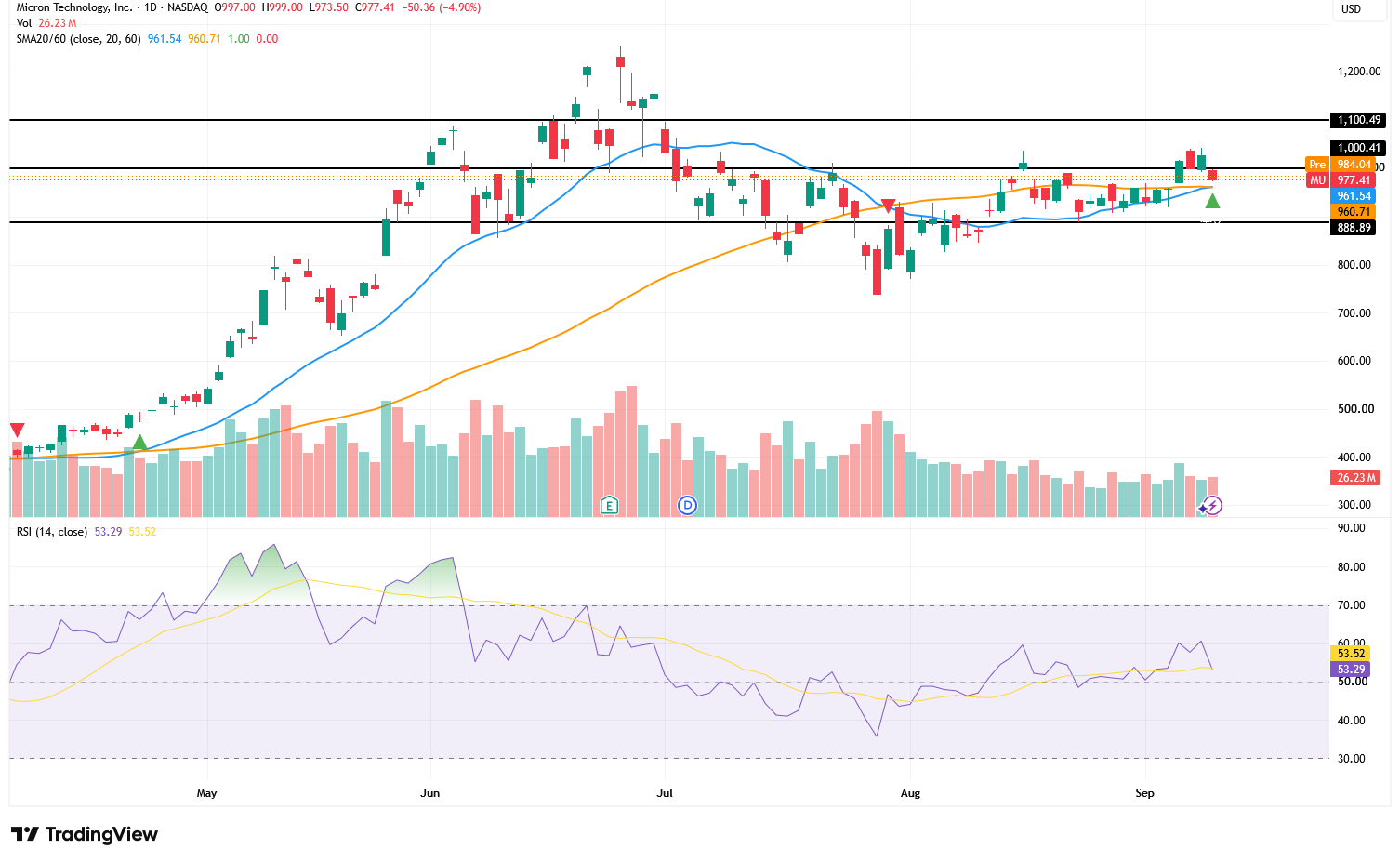
Task: Click the orange Pre 984.04 price tag
Action: pos(1341,165)
